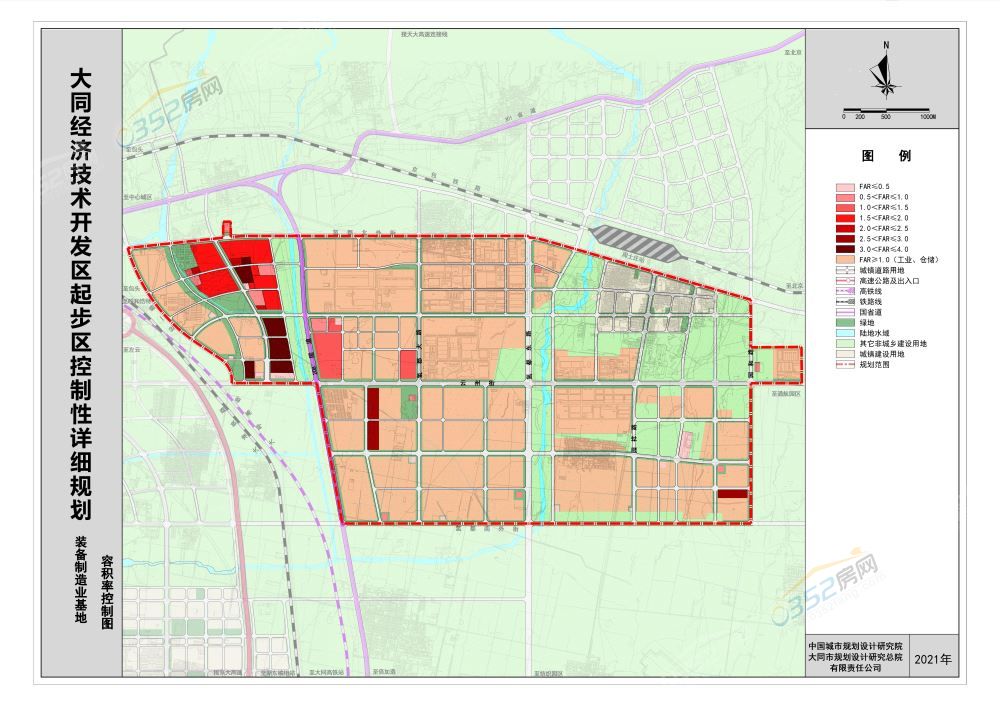Screen dimensions: 1000x706
Task: Click the planning boundary legend symbol
Action: click(x=846, y=364)
